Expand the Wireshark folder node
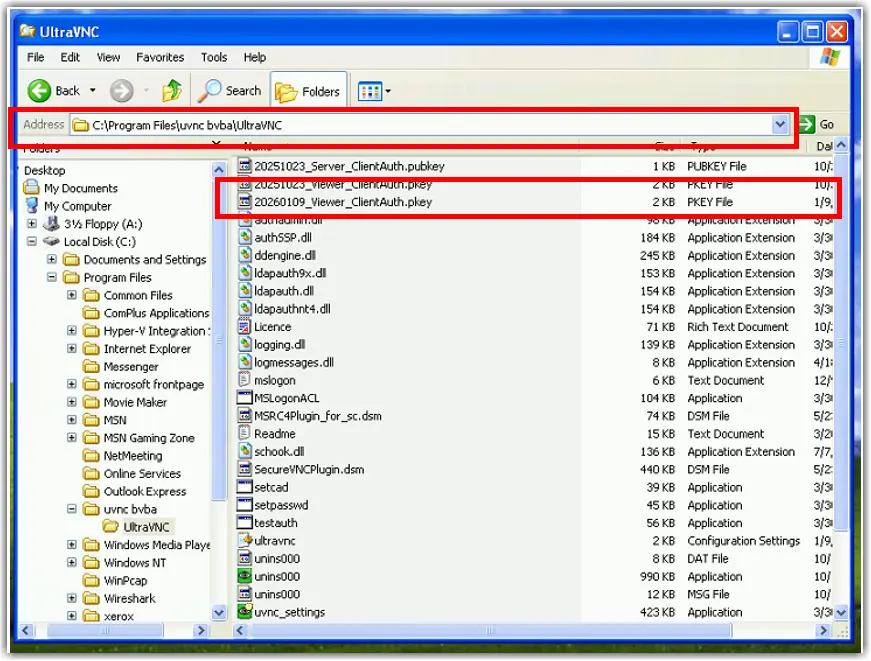The height and width of the screenshot is (661, 871). pos(72,598)
